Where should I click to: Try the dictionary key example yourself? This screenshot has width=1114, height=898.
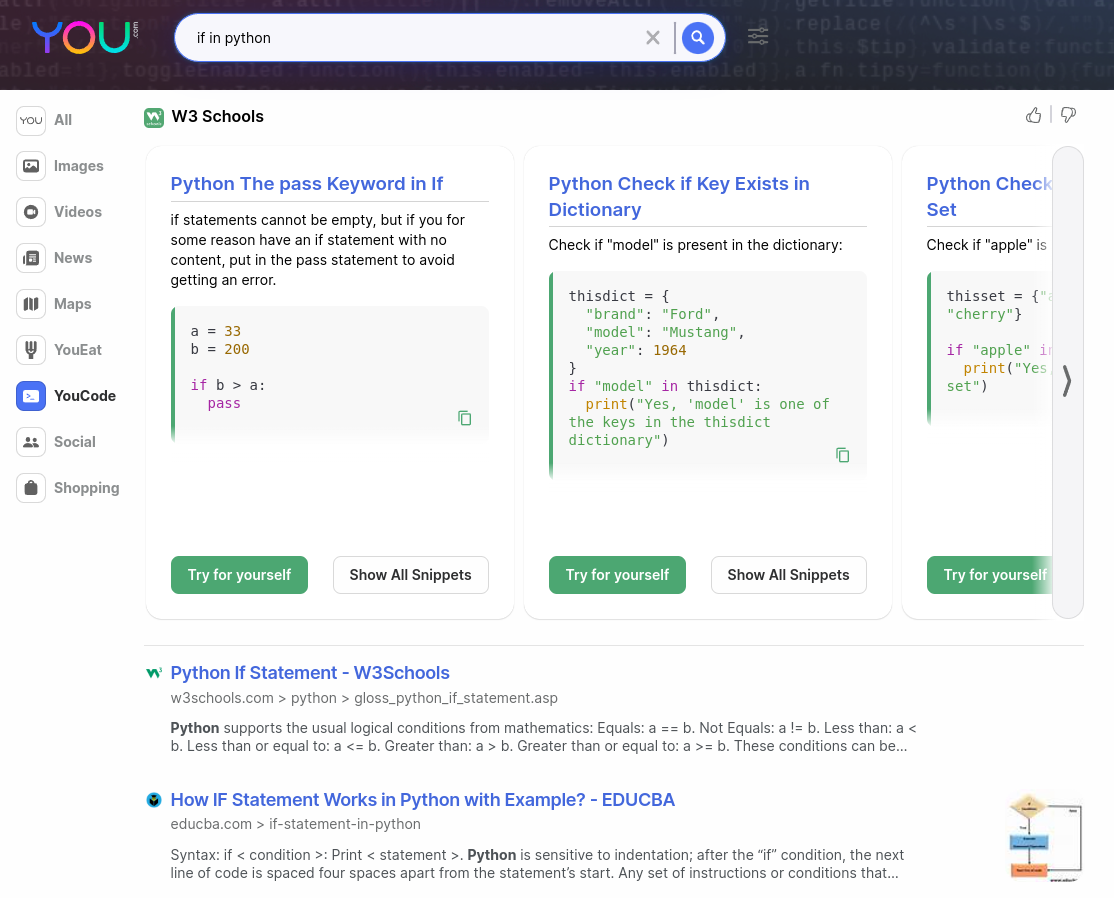point(617,575)
